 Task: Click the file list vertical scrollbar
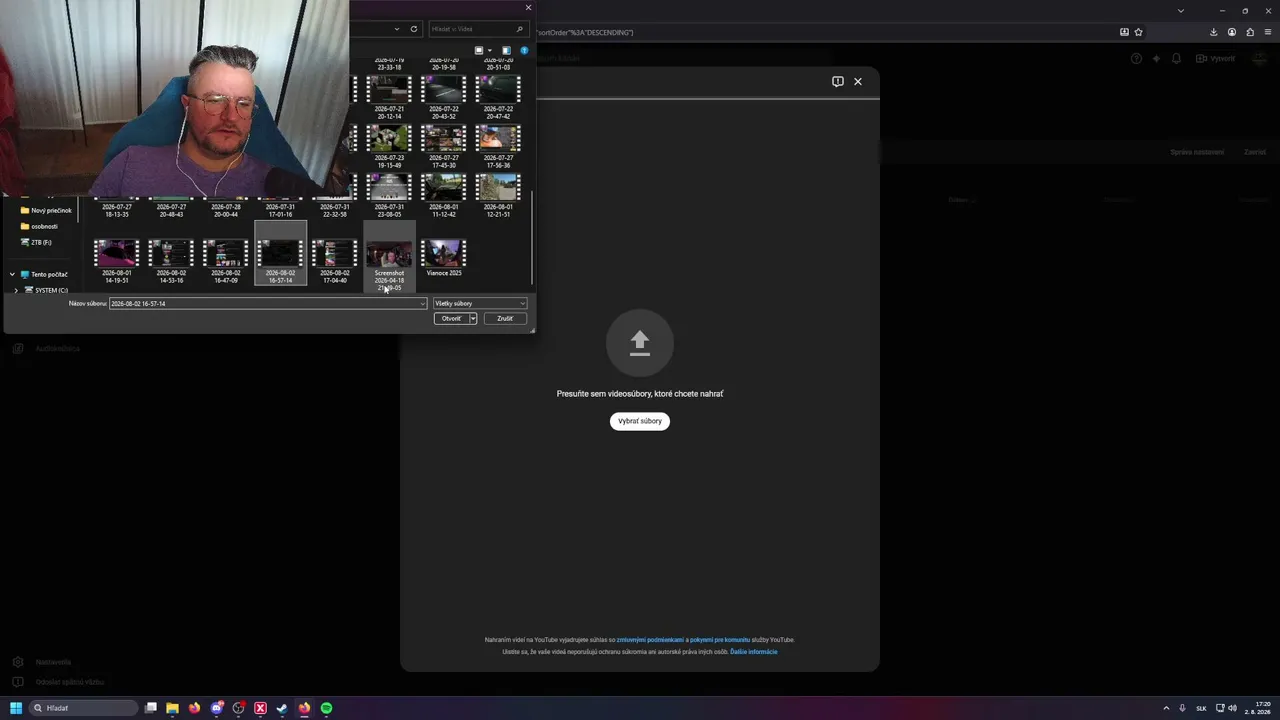[532, 240]
